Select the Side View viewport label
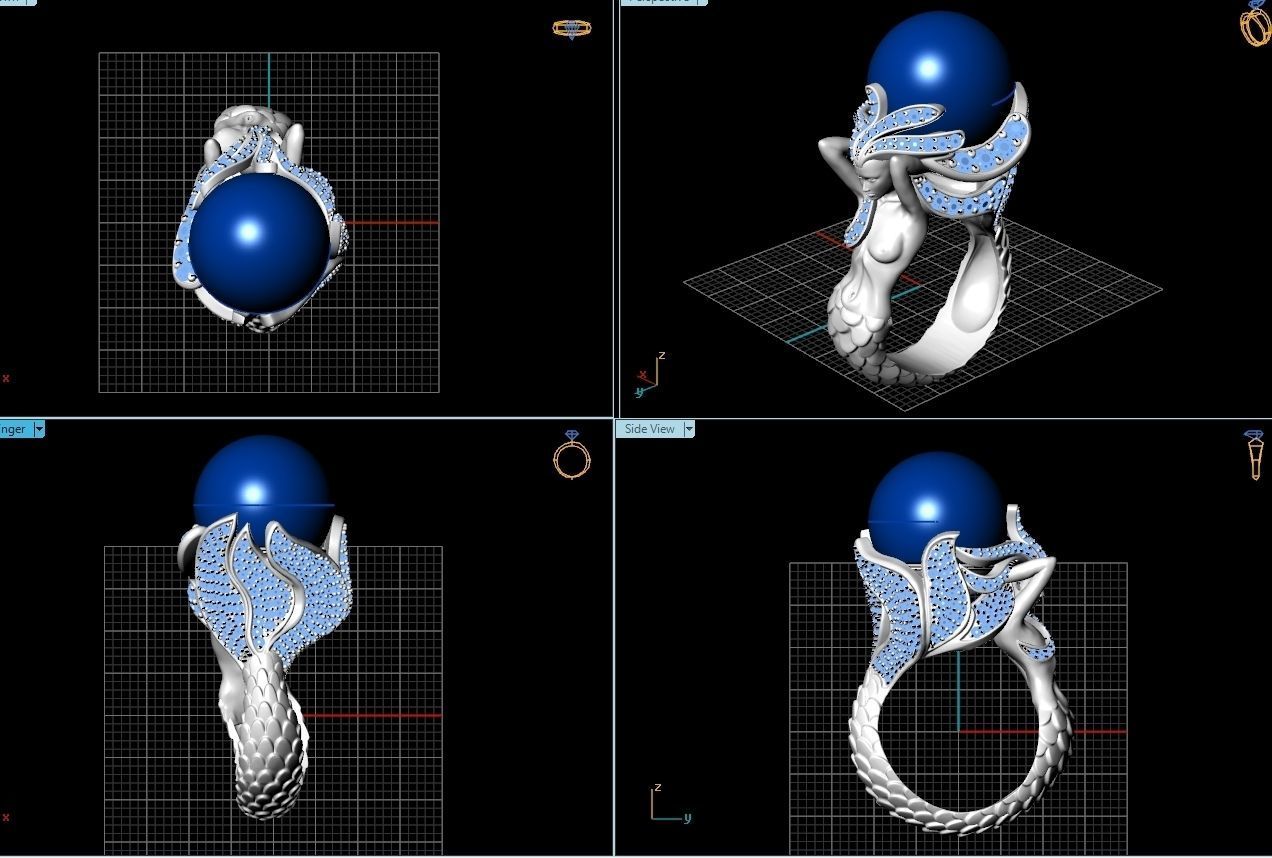 [x=649, y=429]
